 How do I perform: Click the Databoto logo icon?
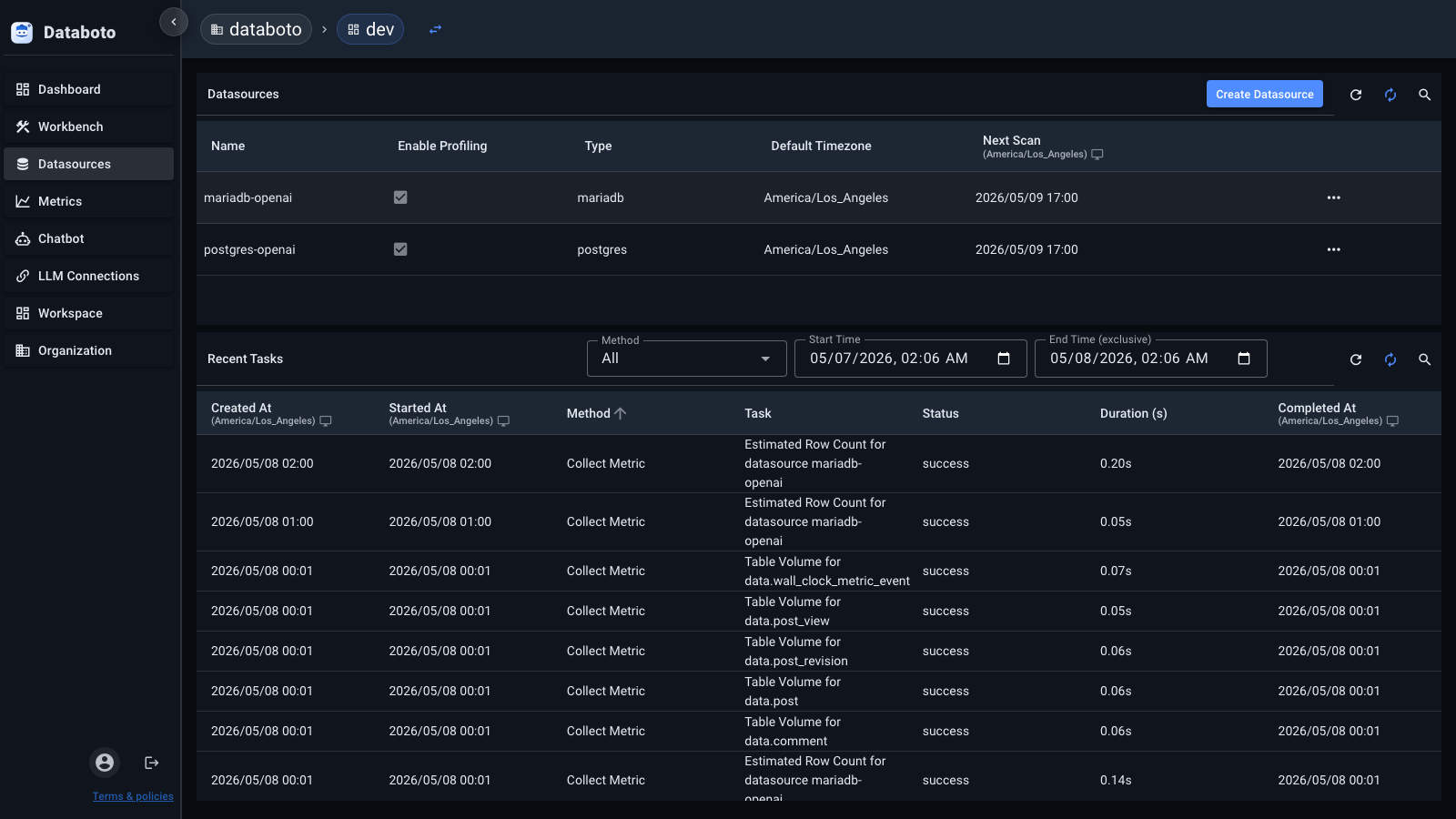(22, 33)
